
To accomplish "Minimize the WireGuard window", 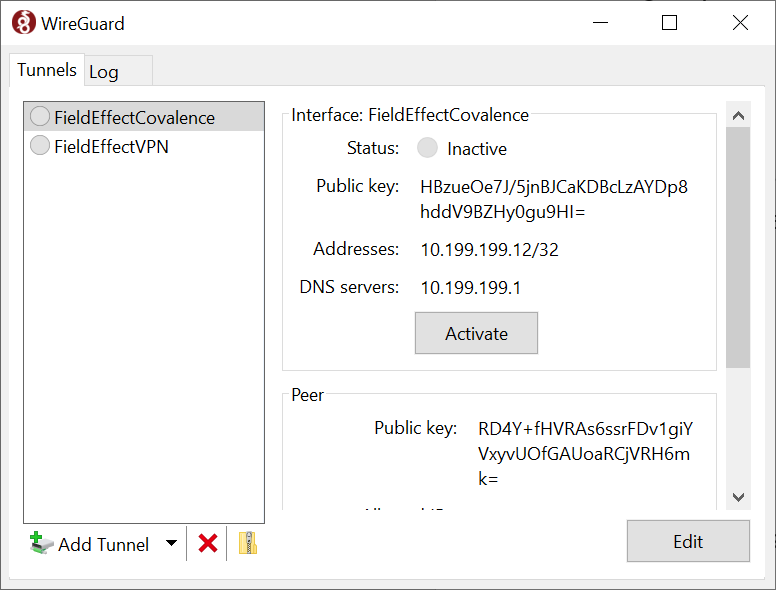I will [x=600, y=23].
